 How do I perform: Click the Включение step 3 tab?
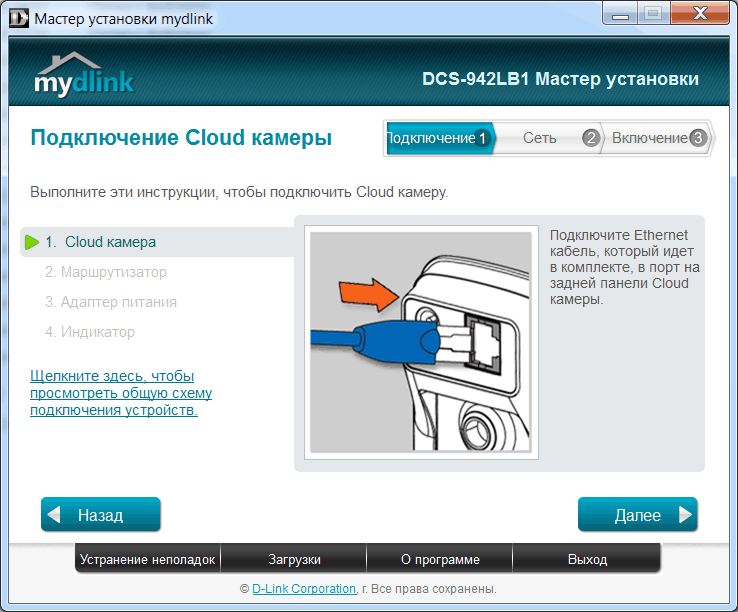coord(657,138)
